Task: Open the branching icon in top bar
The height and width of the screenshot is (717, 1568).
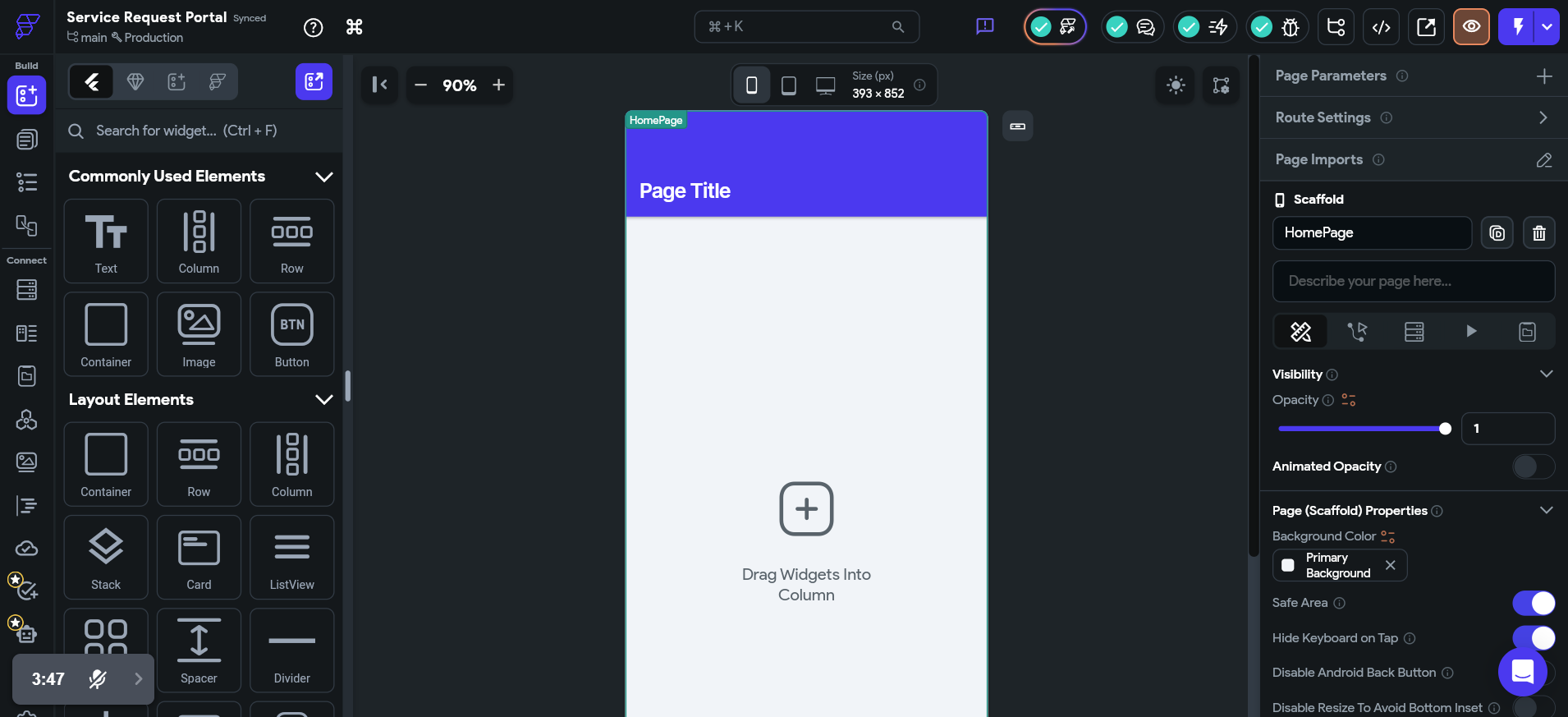Action: tap(1336, 27)
